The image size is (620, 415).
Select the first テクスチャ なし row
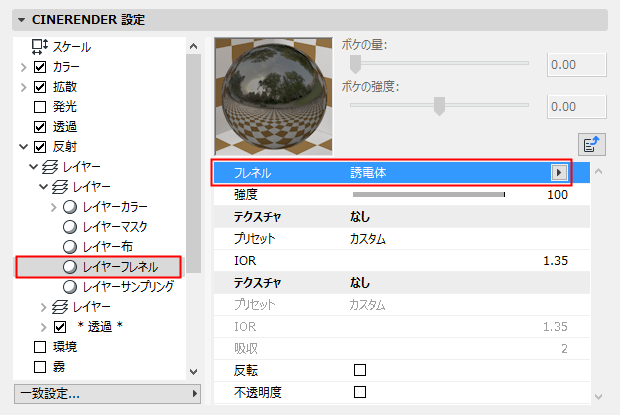[402, 217]
